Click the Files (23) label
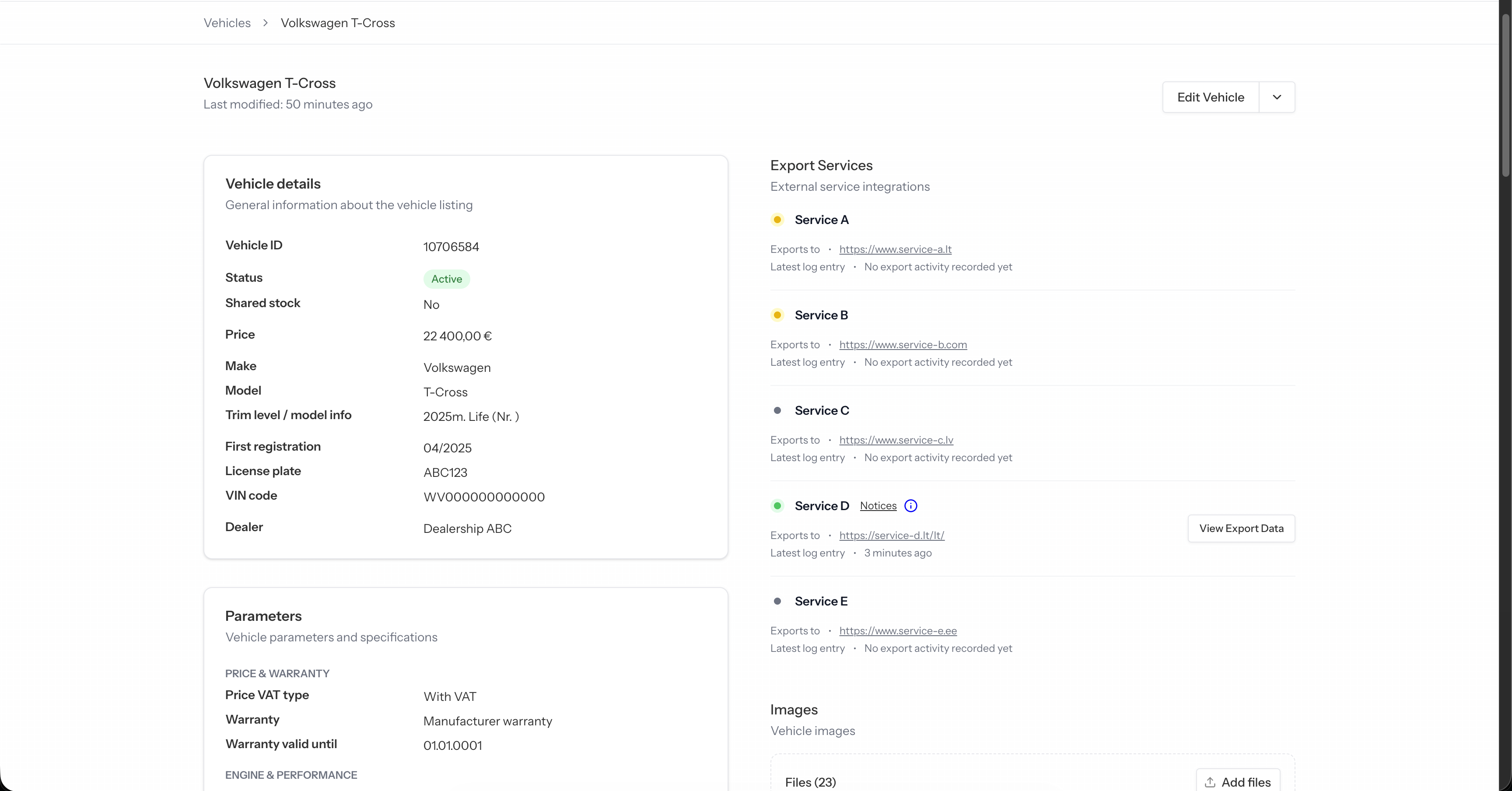Viewport: 1512px width, 791px height. [x=810, y=782]
